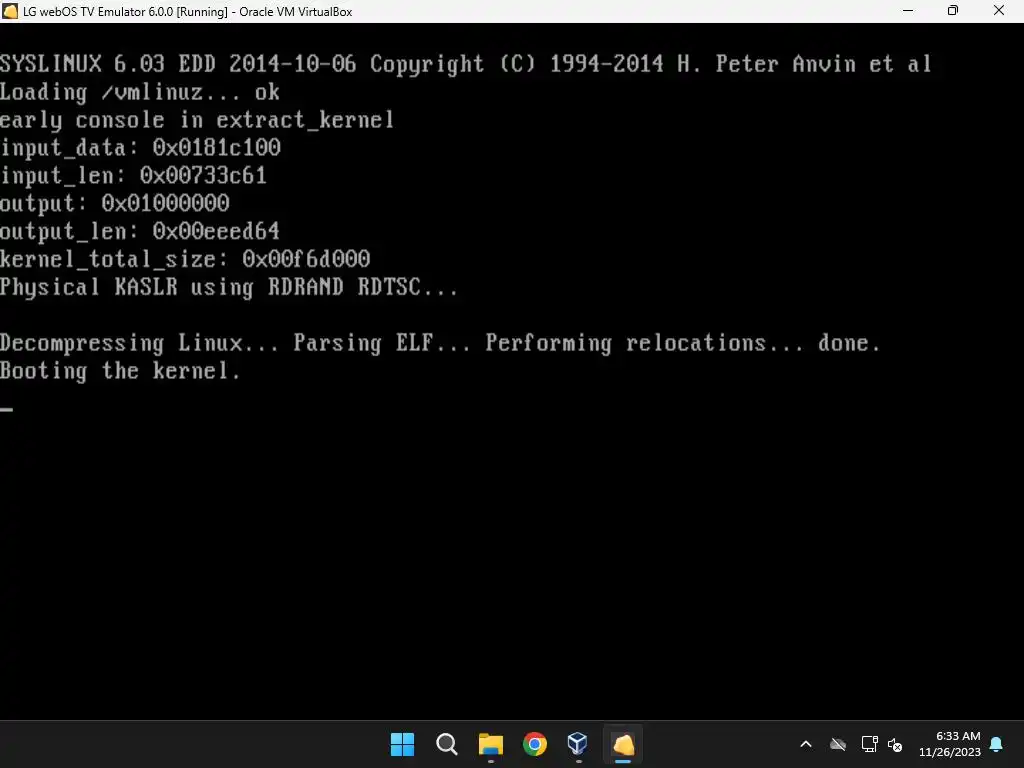Show hidden system tray icons
This screenshot has width=1024, height=768.
tap(806, 744)
